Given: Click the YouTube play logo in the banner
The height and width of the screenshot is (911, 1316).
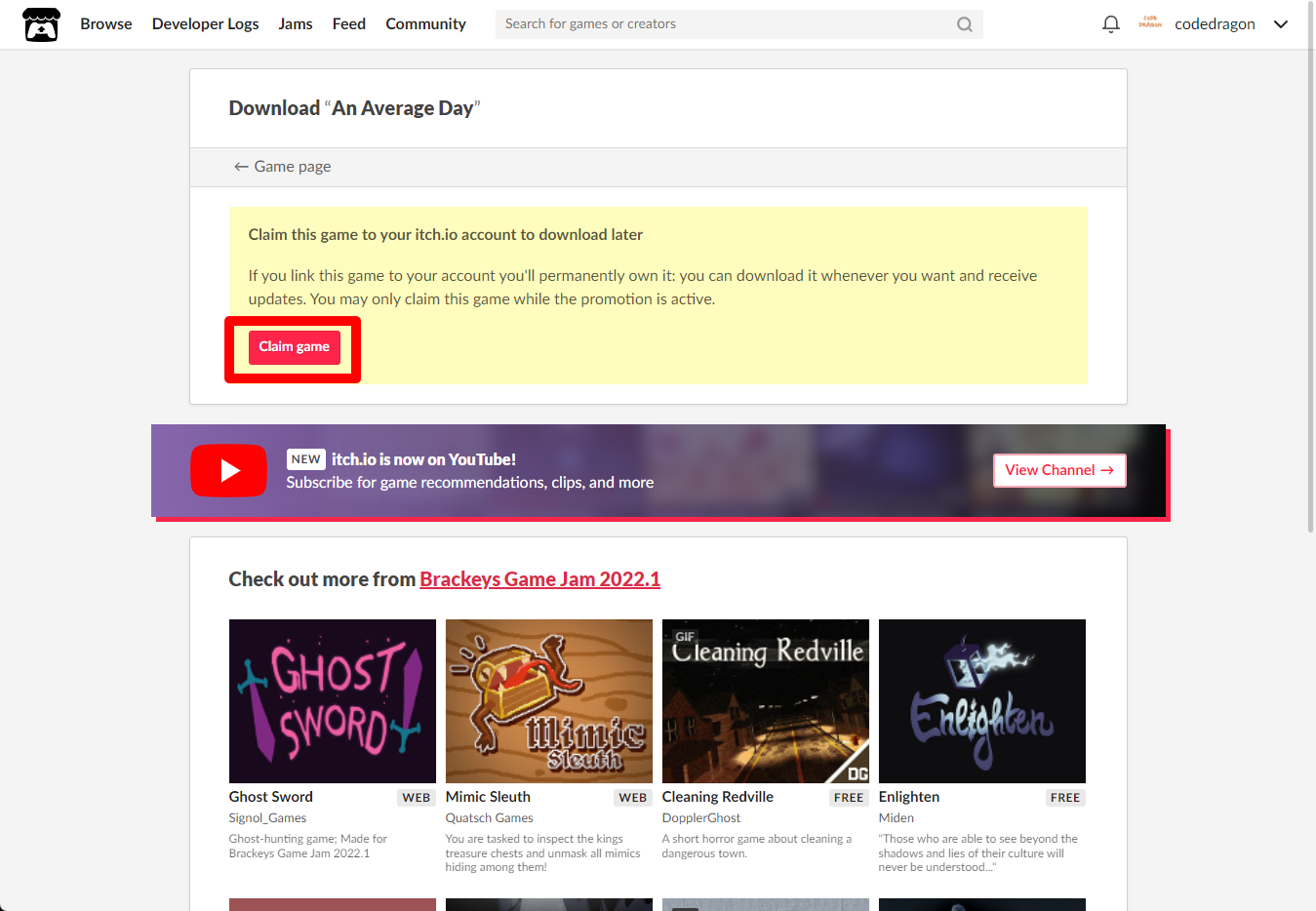Looking at the screenshot, I should coord(228,471).
